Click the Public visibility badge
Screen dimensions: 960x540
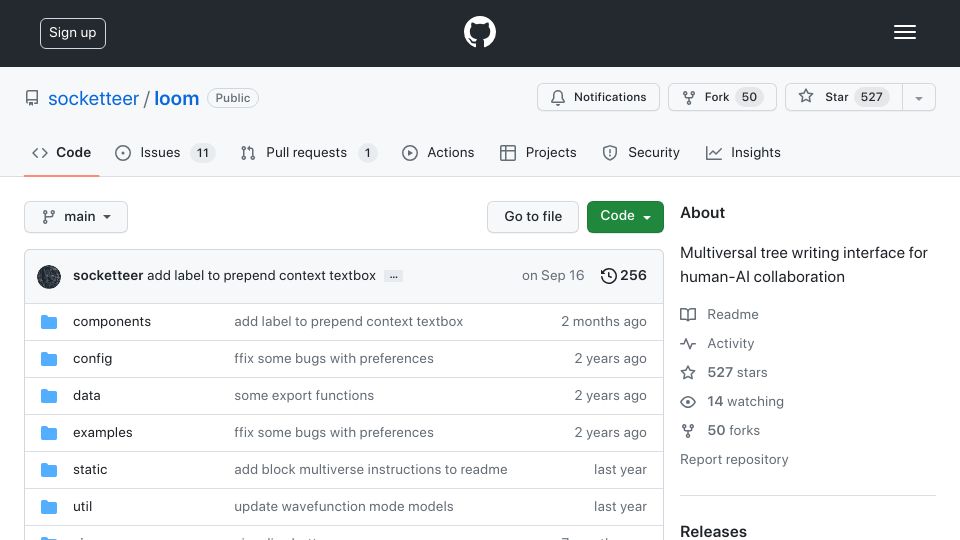(x=233, y=98)
